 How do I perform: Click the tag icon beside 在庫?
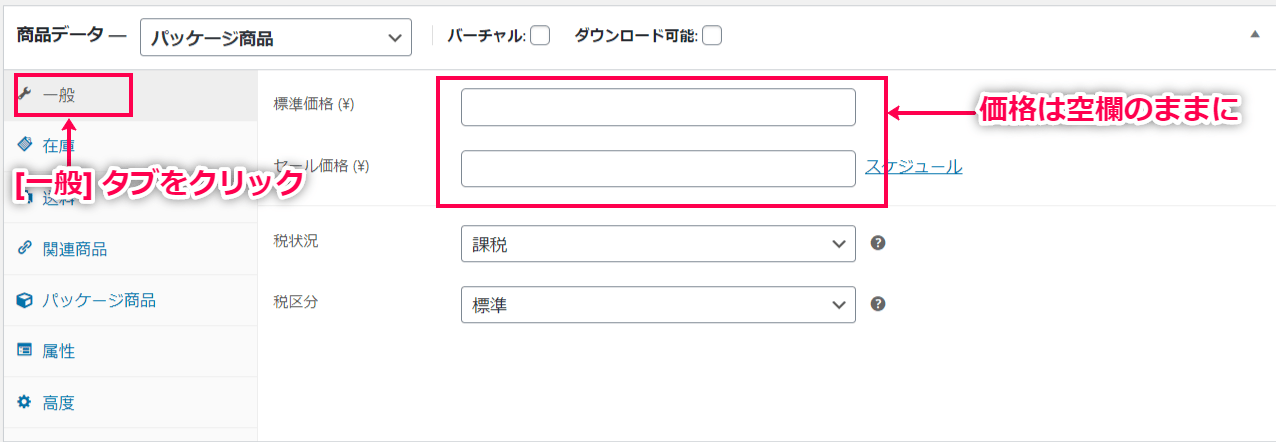(25, 144)
